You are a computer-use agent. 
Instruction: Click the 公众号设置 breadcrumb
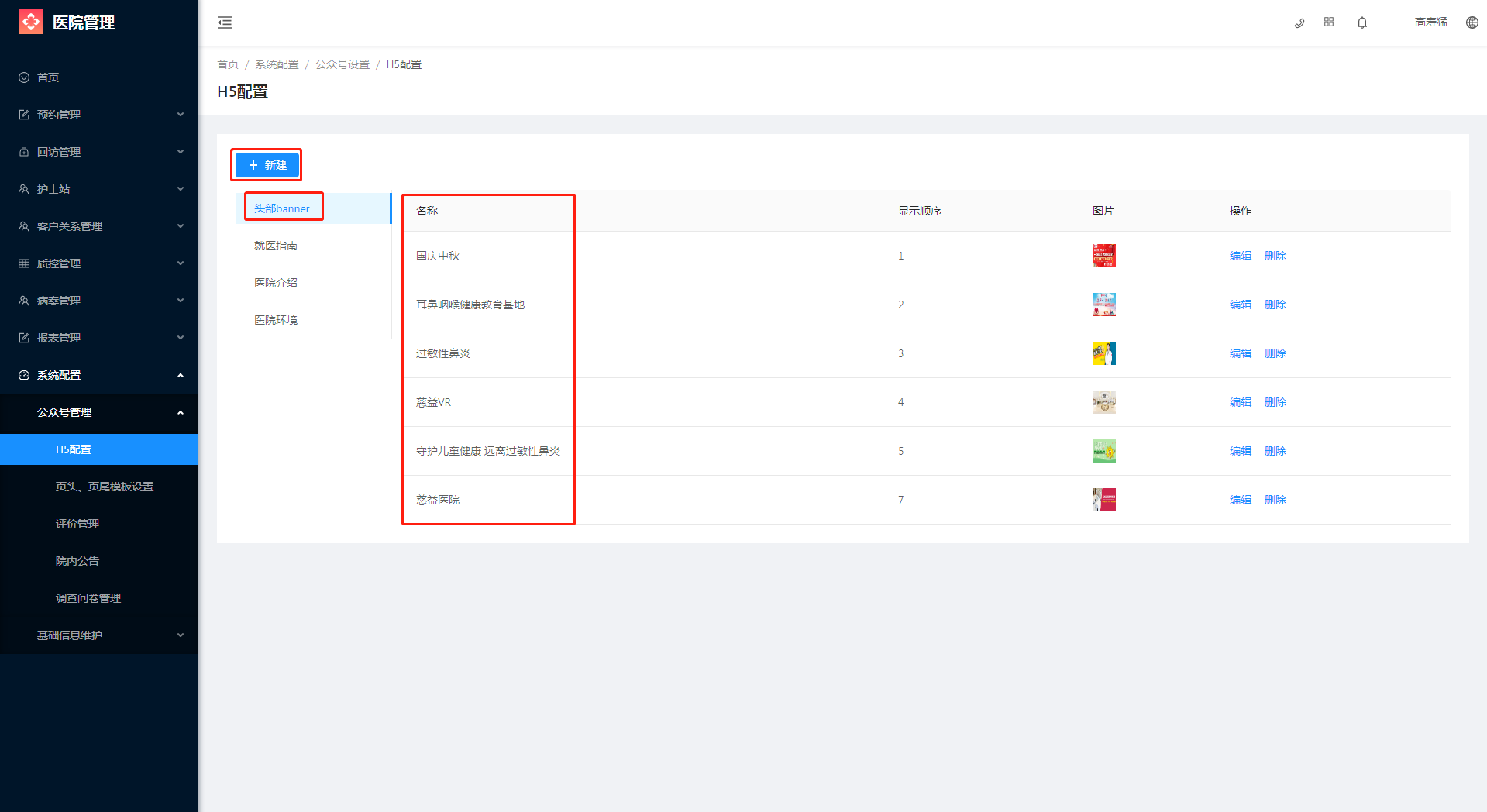(342, 64)
